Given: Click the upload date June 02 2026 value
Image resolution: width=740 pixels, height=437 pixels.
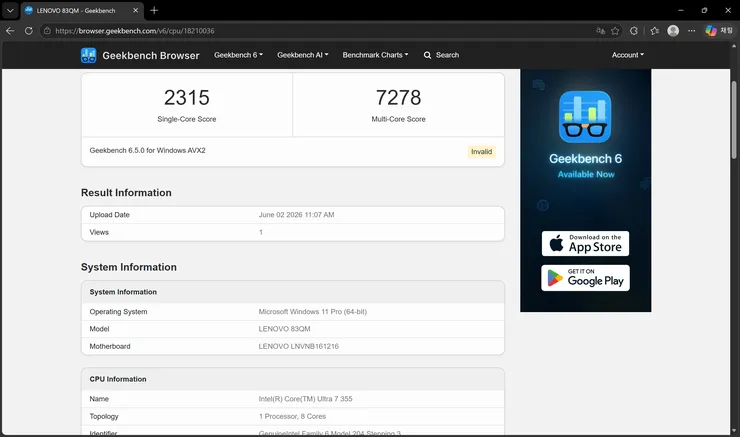Looking at the screenshot, I should click(x=296, y=215).
